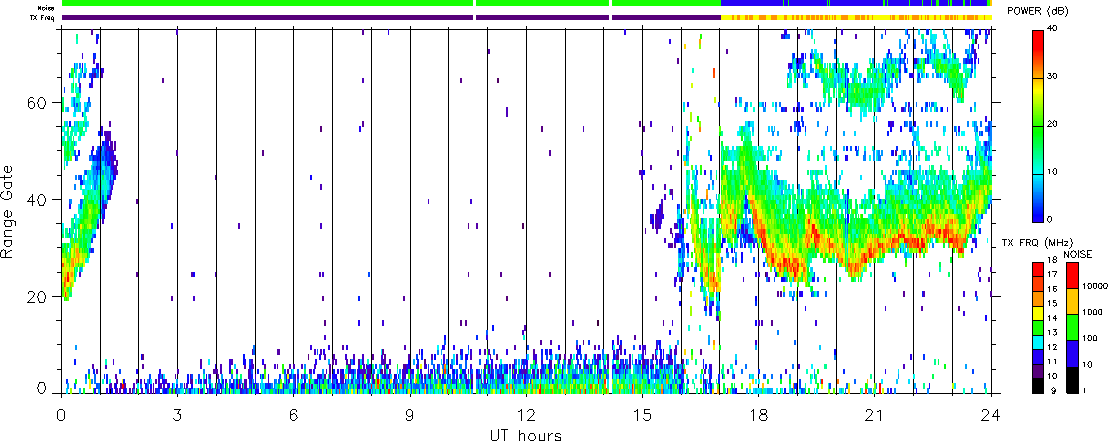Click NOISE scale tick label "1000"
Screen dimensions: 1108x441
click(x=1092, y=312)
